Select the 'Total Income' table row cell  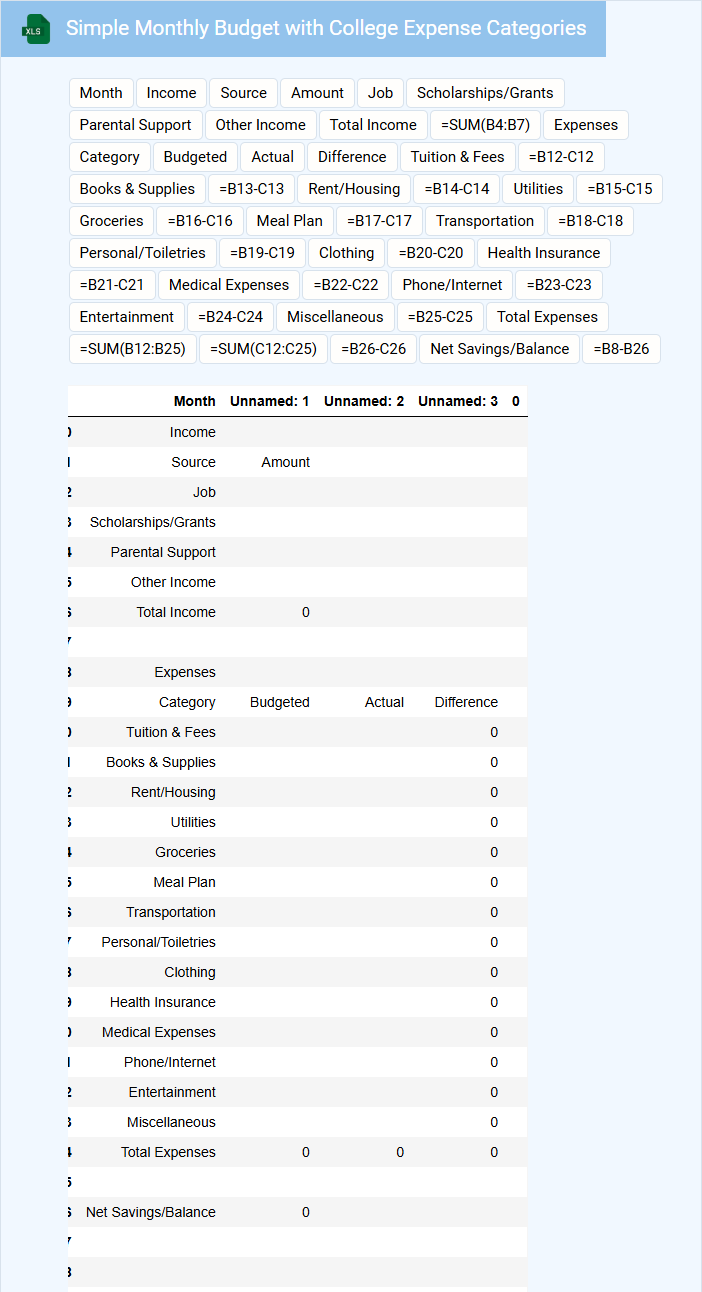(x=176, y=612)
